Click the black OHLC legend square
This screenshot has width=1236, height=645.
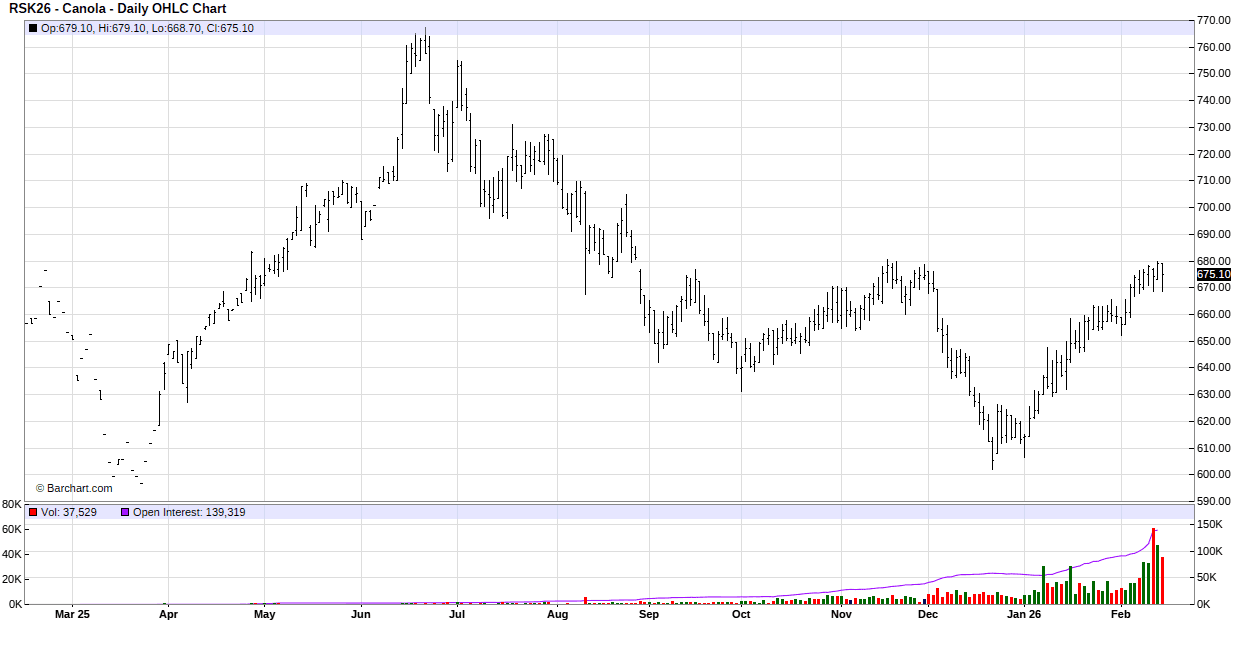coord(33,28)
